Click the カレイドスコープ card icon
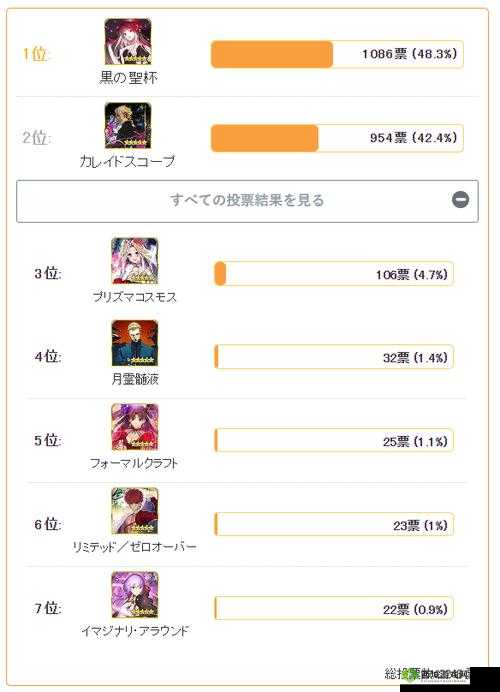Screen dimensions: 500x692 point(128,126)
